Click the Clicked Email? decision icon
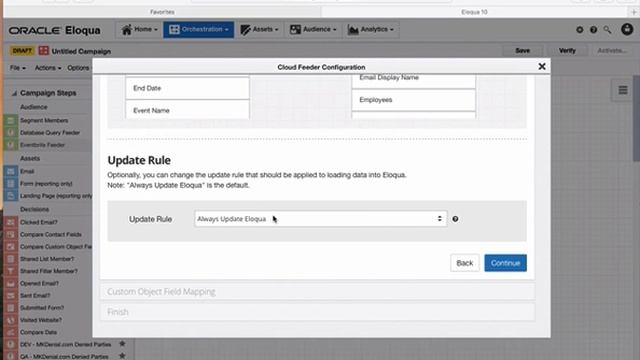The image size is (640, 360). [11, 222]
